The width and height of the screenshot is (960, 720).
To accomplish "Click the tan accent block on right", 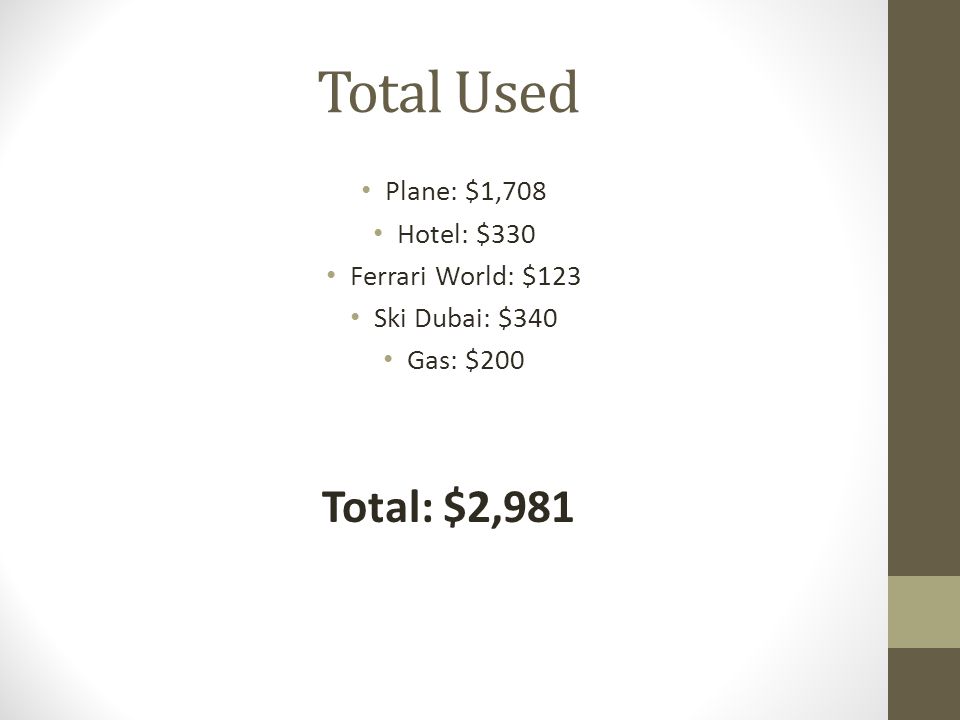I will [924, 612].
